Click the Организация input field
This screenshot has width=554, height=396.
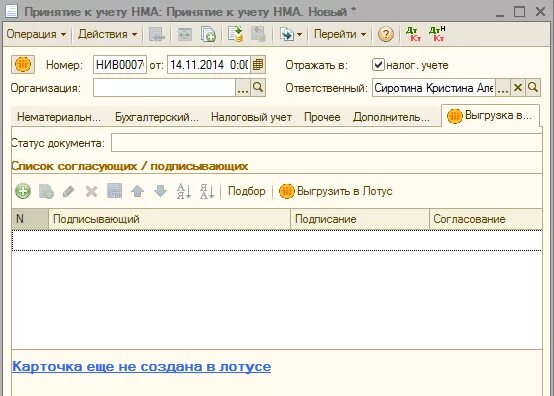[164, 87]
